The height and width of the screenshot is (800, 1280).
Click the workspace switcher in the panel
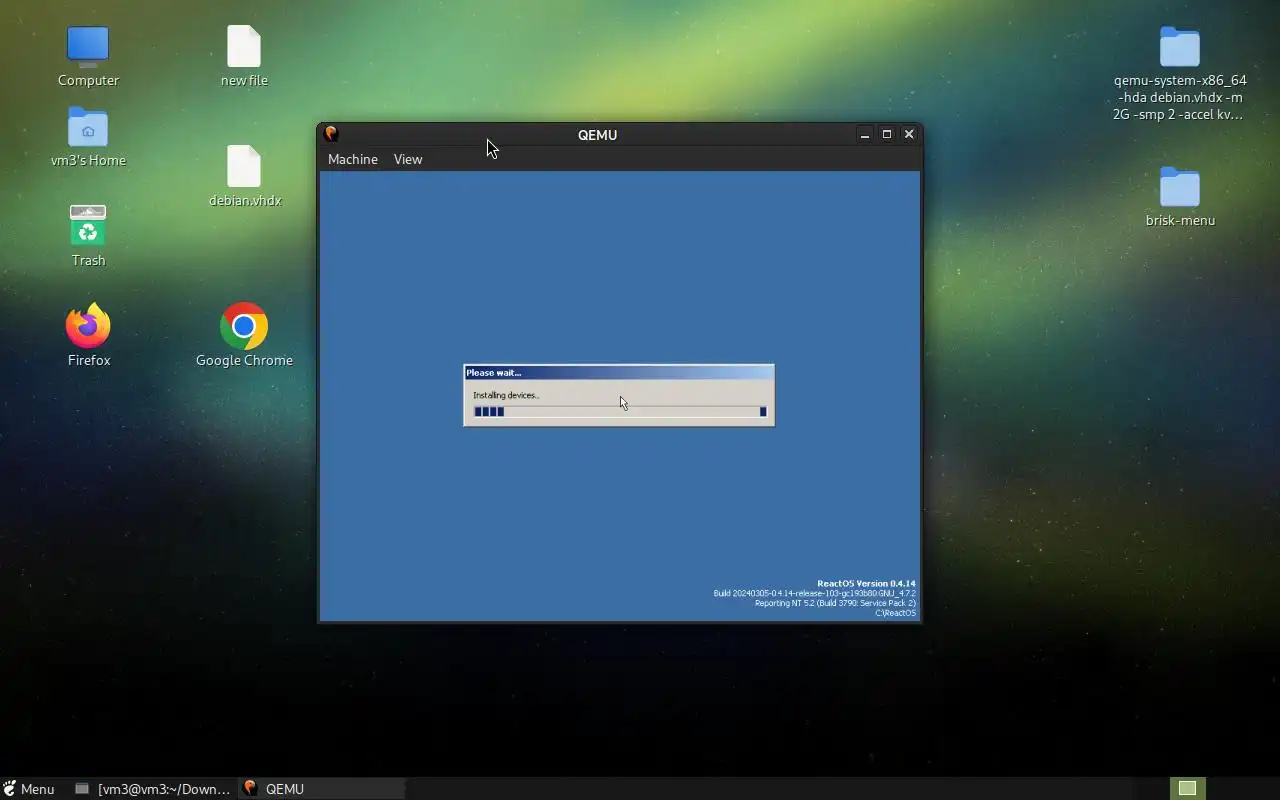[x=1187, y=789]
